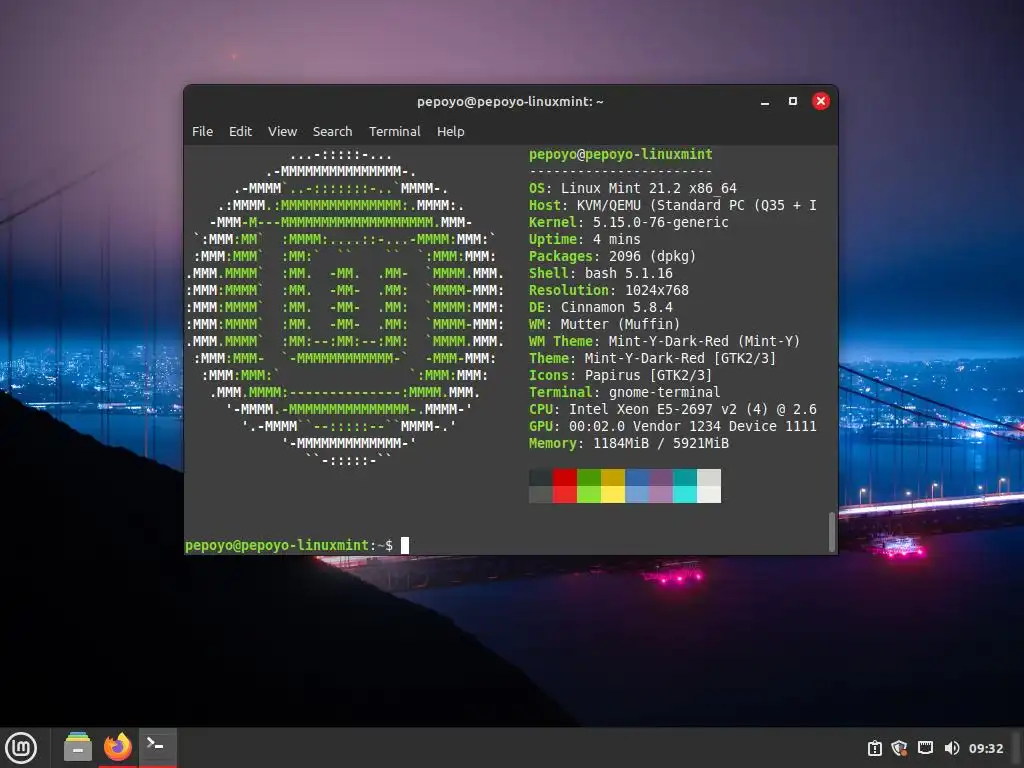Select the Terminal taskbar button

(x=157, y=746)
